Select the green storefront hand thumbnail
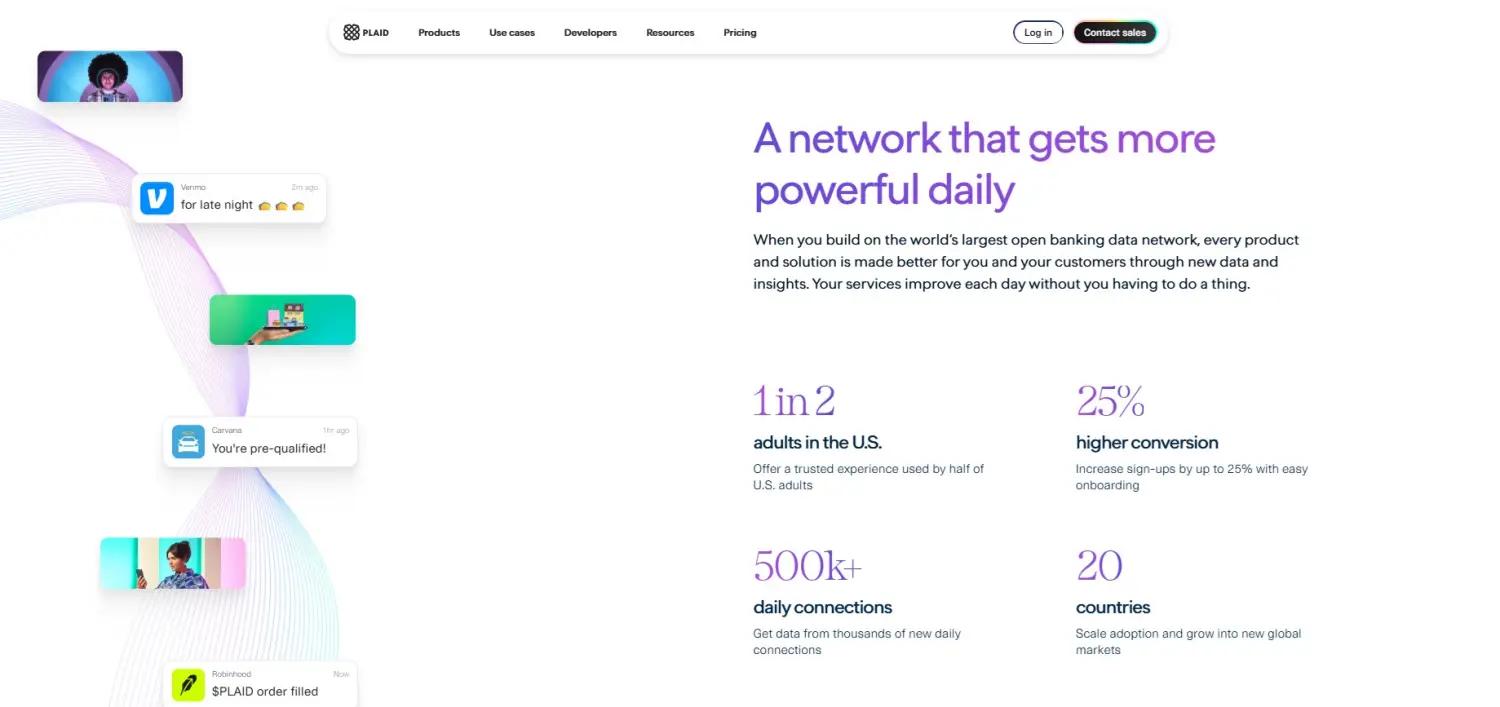The width and height of the screenshot is (1500, 707). tap(282, 320)
